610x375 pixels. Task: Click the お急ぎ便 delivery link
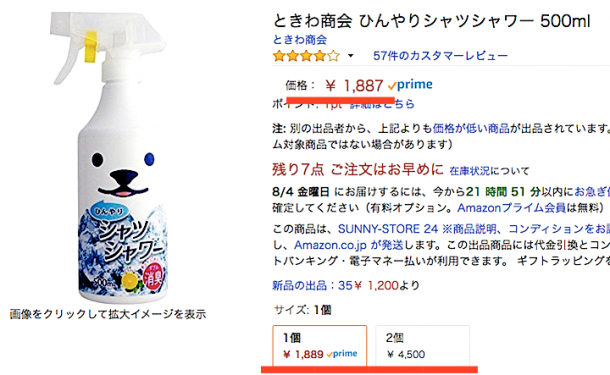592,192
